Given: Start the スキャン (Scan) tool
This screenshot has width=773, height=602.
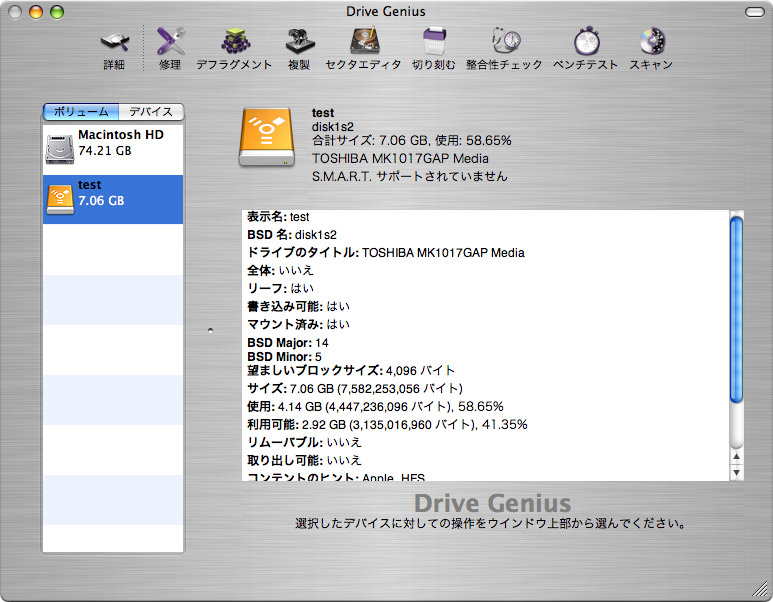Looking at the screenshot, I should (652, 41).
